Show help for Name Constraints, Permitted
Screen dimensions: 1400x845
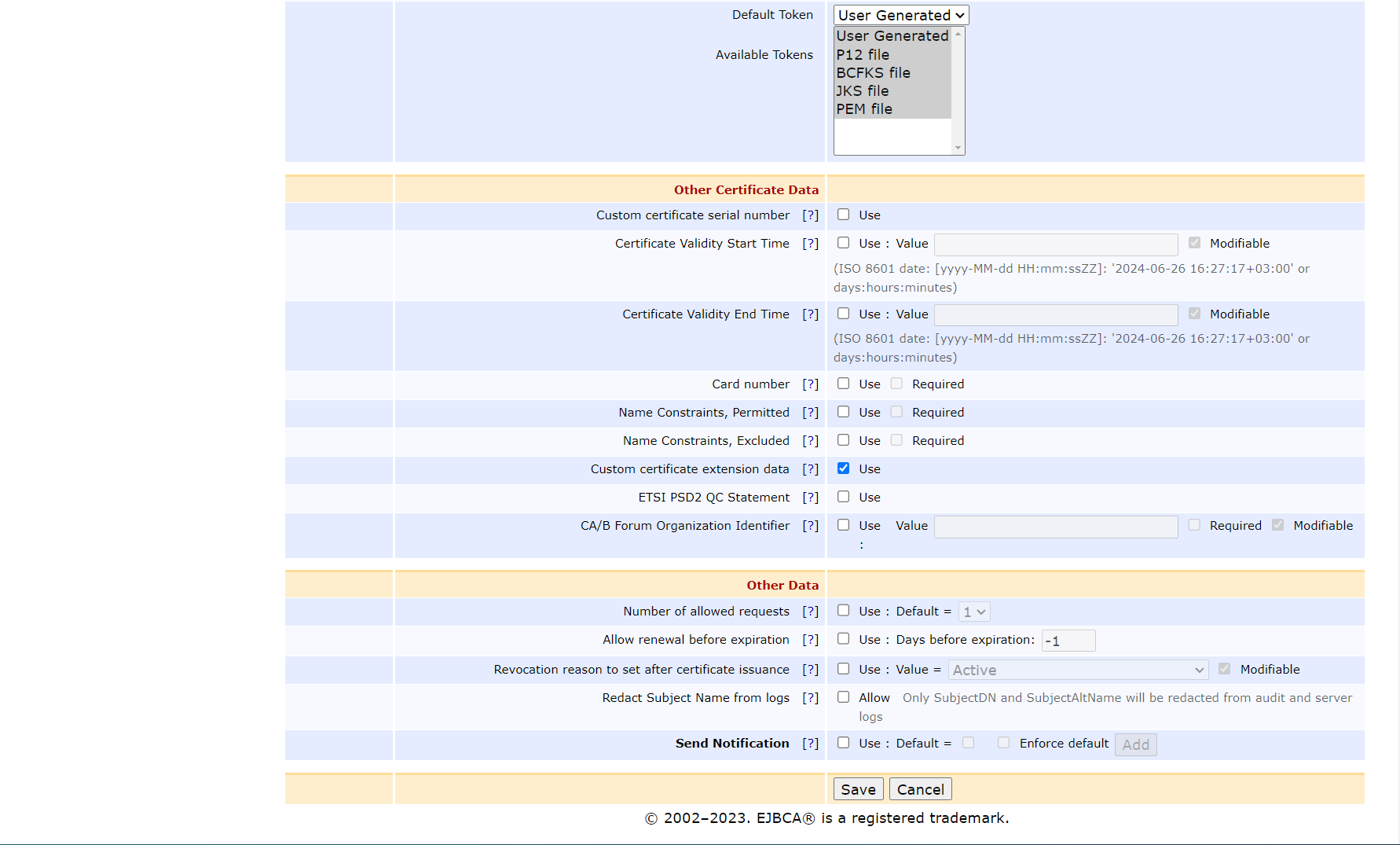pyautogui.click(x=810, y=413)
